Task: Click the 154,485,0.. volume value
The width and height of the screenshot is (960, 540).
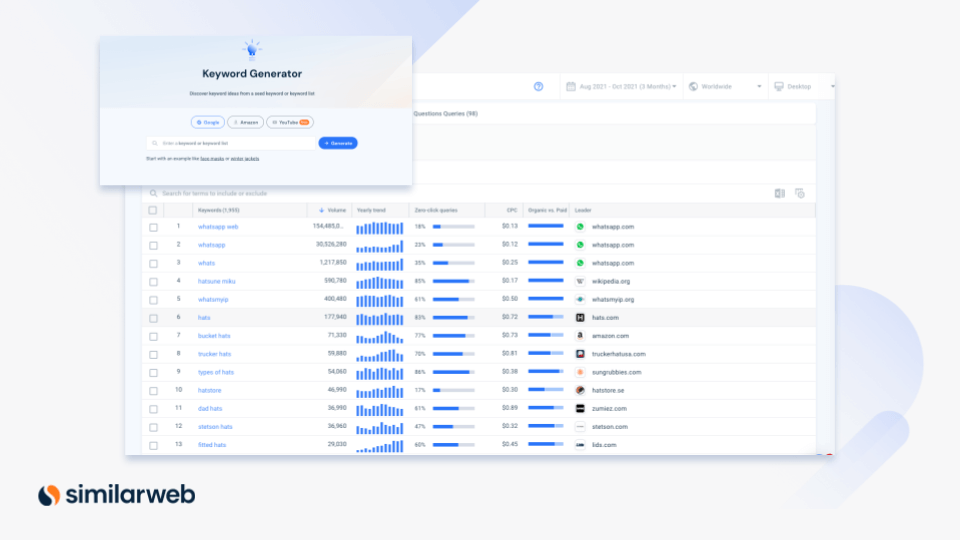Action: pyautogui.click(x=327, y=226)
